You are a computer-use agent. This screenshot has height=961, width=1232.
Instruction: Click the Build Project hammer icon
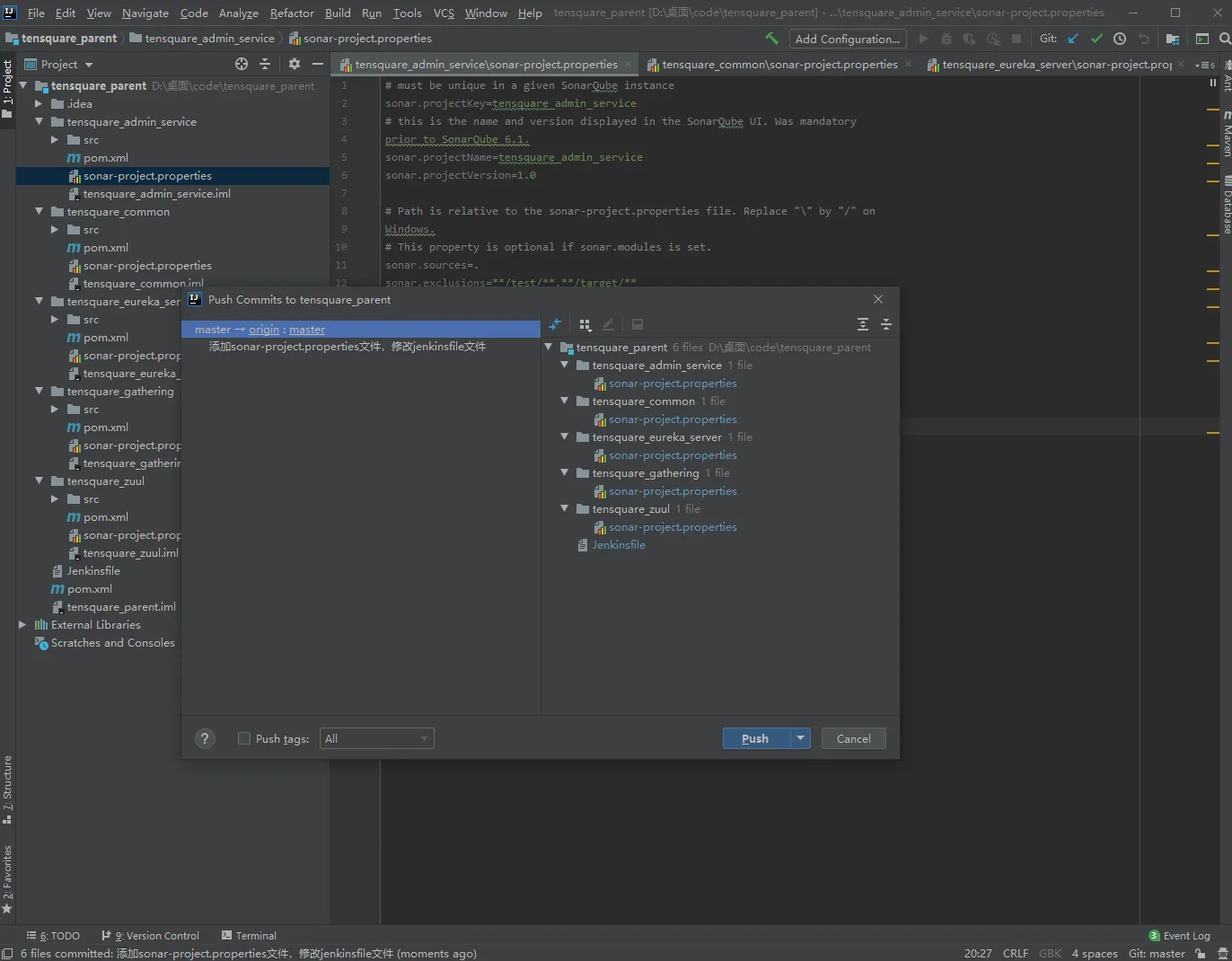(771, 39)
